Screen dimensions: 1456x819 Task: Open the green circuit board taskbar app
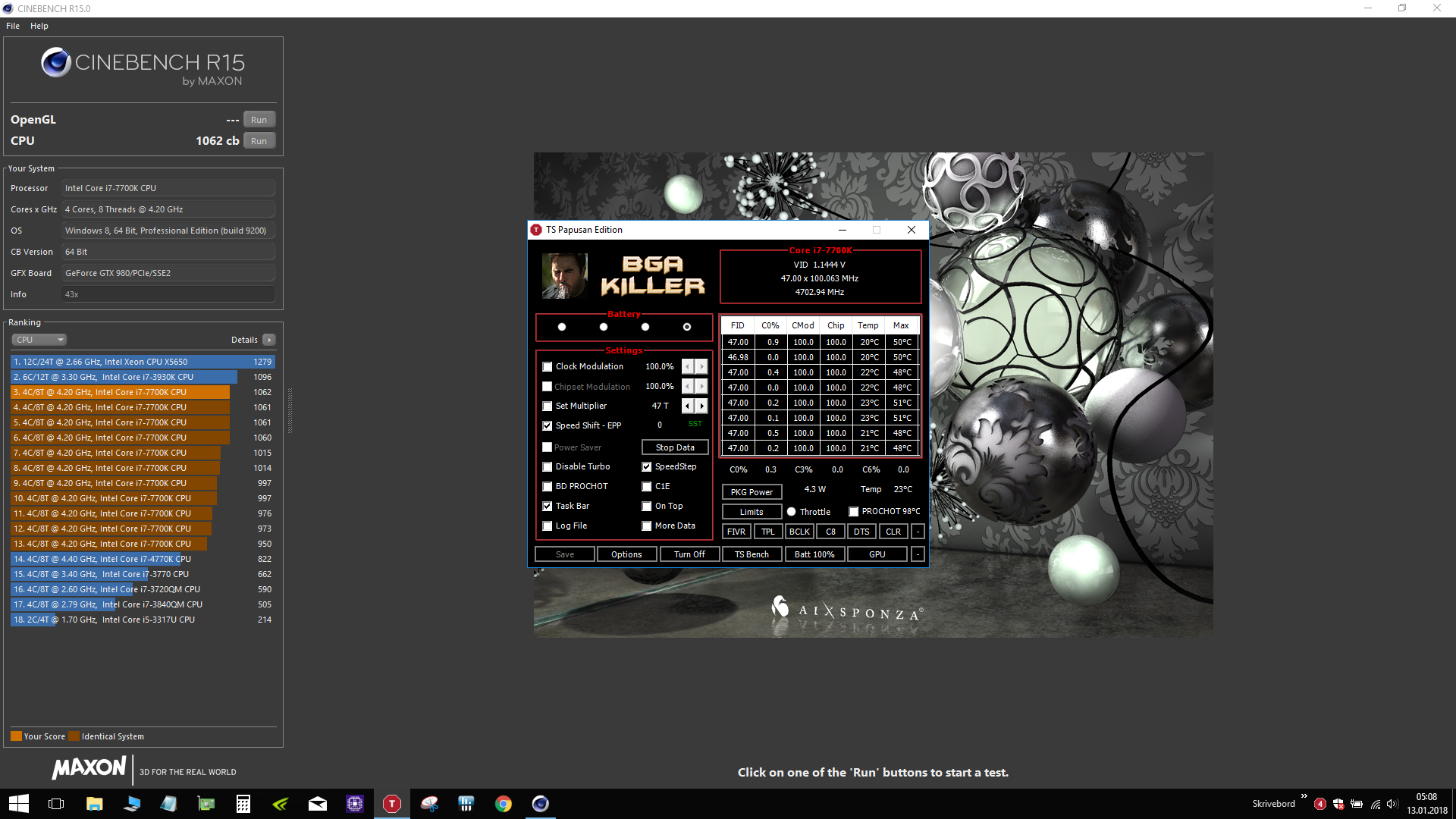206,804
